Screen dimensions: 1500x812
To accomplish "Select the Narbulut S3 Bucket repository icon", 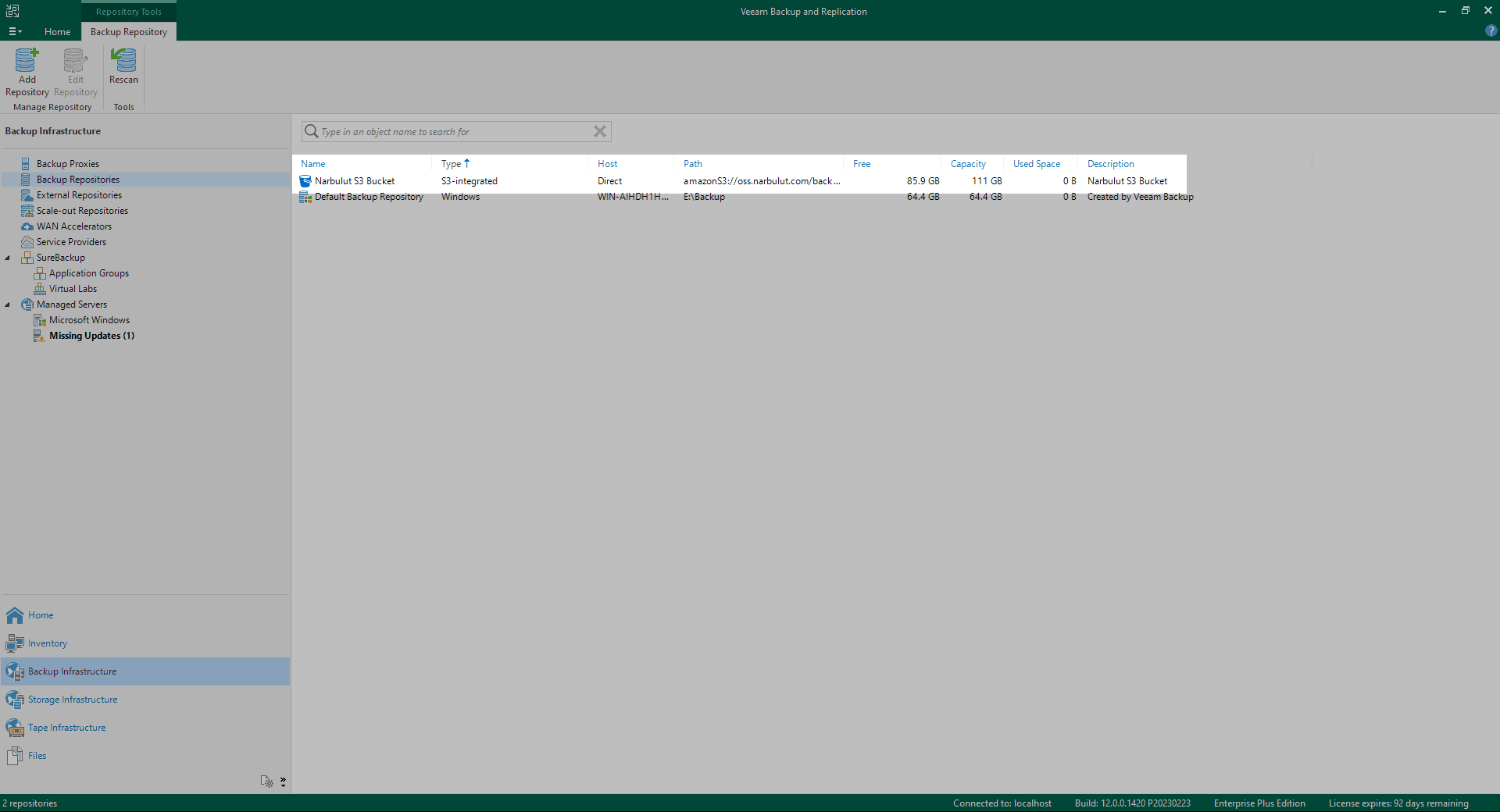I will pyautogui.click(x=305, y=181).
